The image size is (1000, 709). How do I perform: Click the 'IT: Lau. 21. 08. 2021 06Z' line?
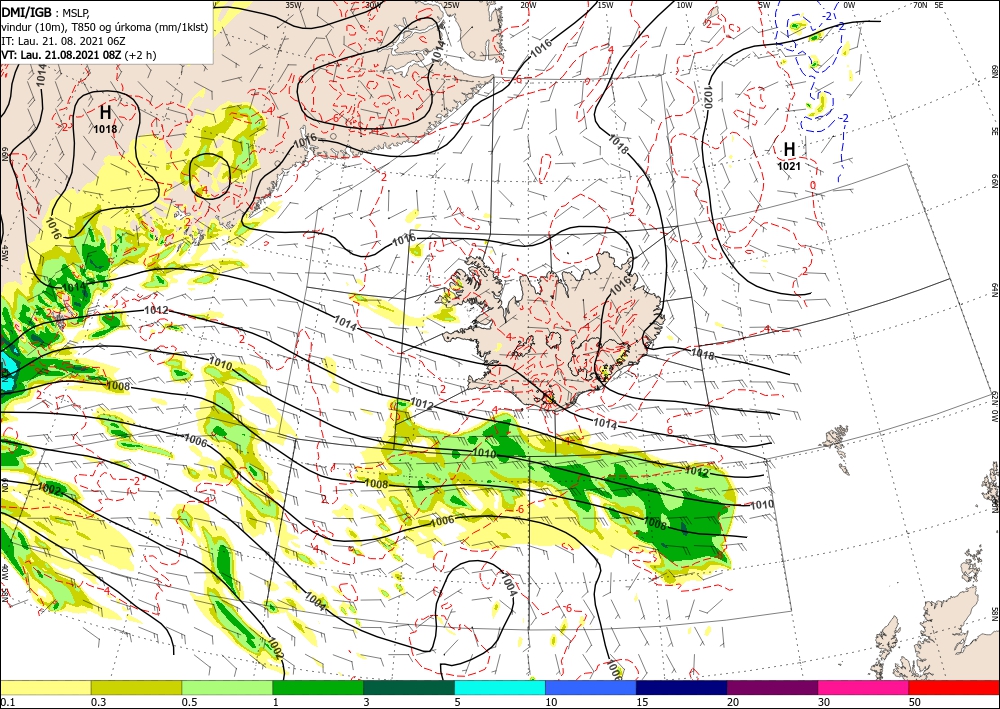pos(63,41)
